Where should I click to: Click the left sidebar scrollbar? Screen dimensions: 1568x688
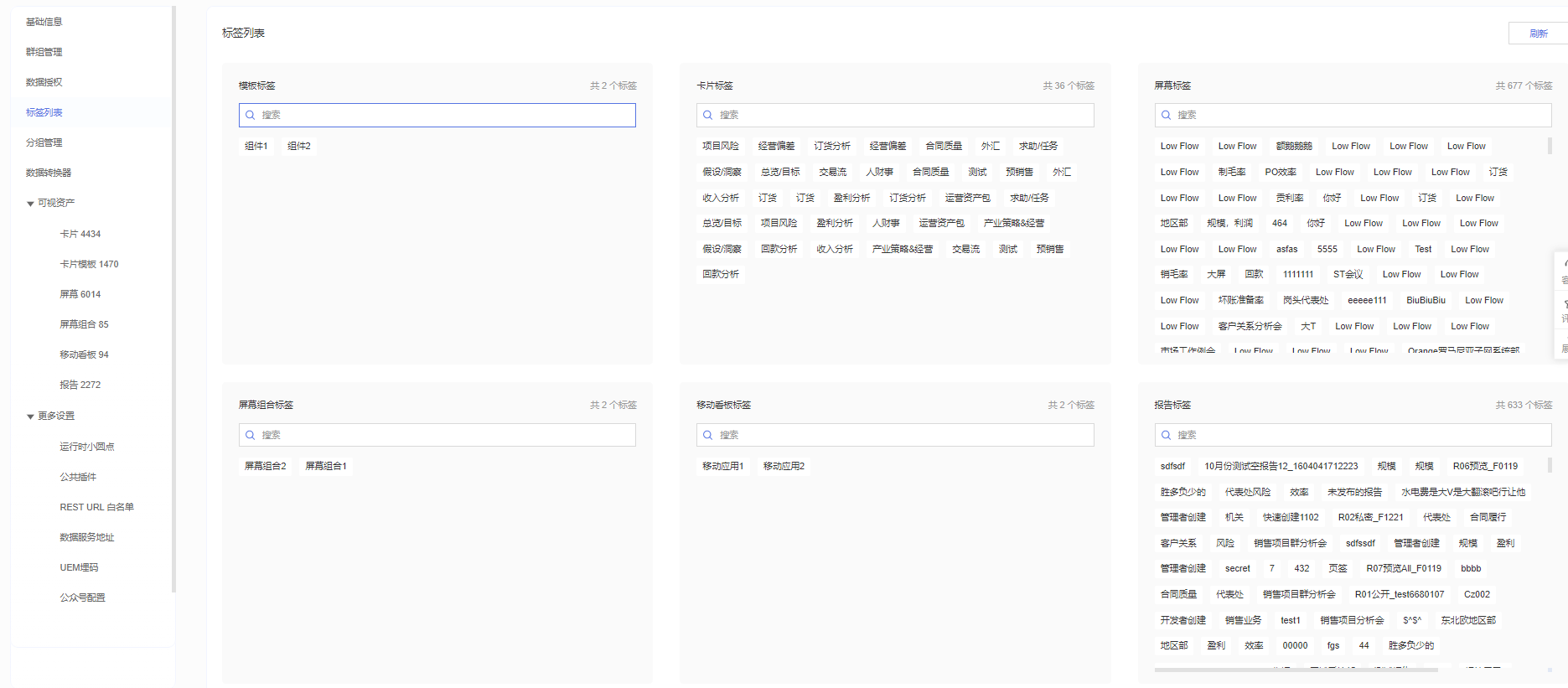(x=173, y=299)
